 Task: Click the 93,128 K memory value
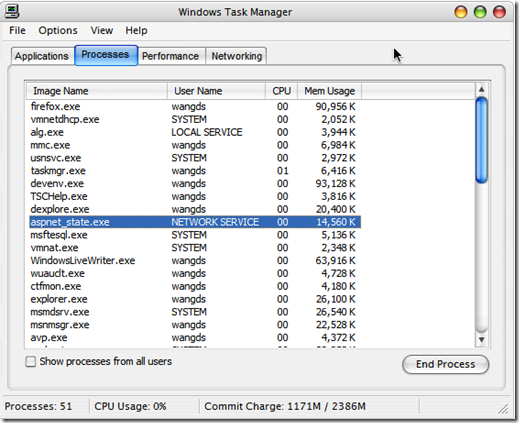pyautogui.click(x=335, y=184)
